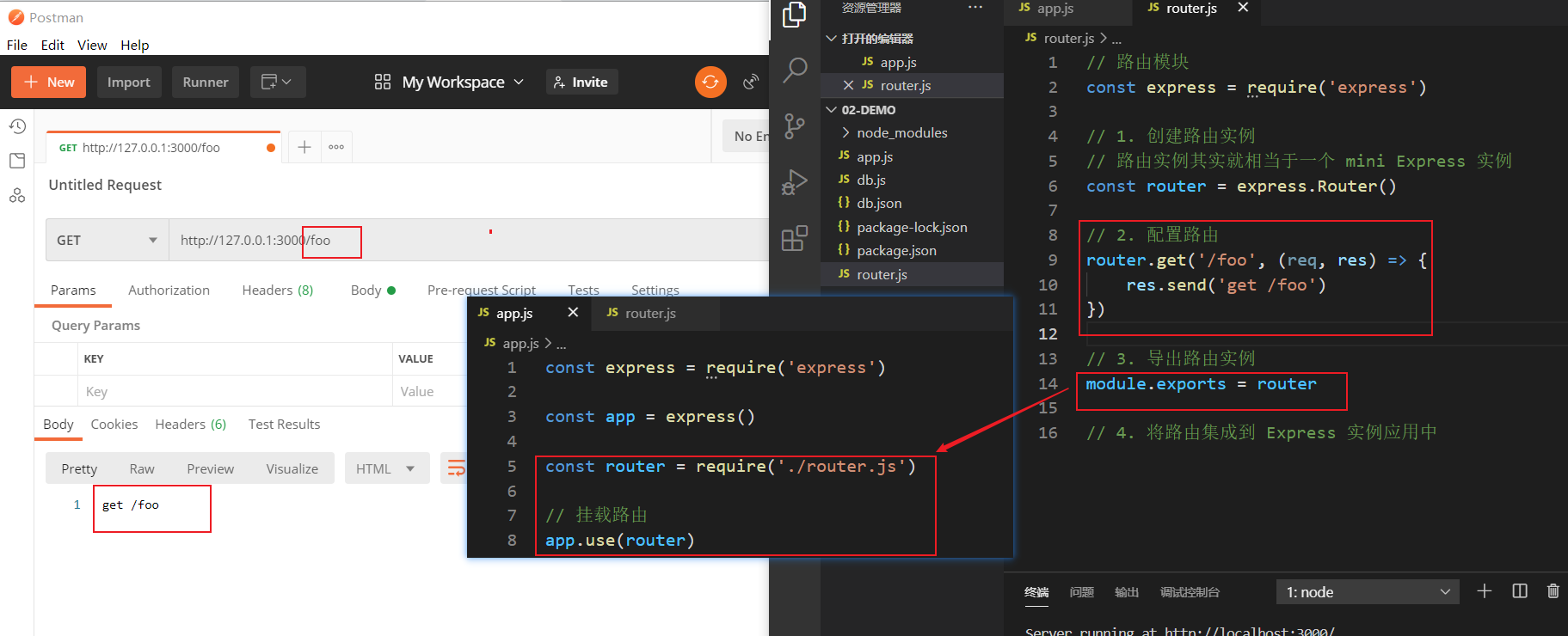Click the Import button
The height and width of the screenshot is (636, 1568).
[129, 82]
